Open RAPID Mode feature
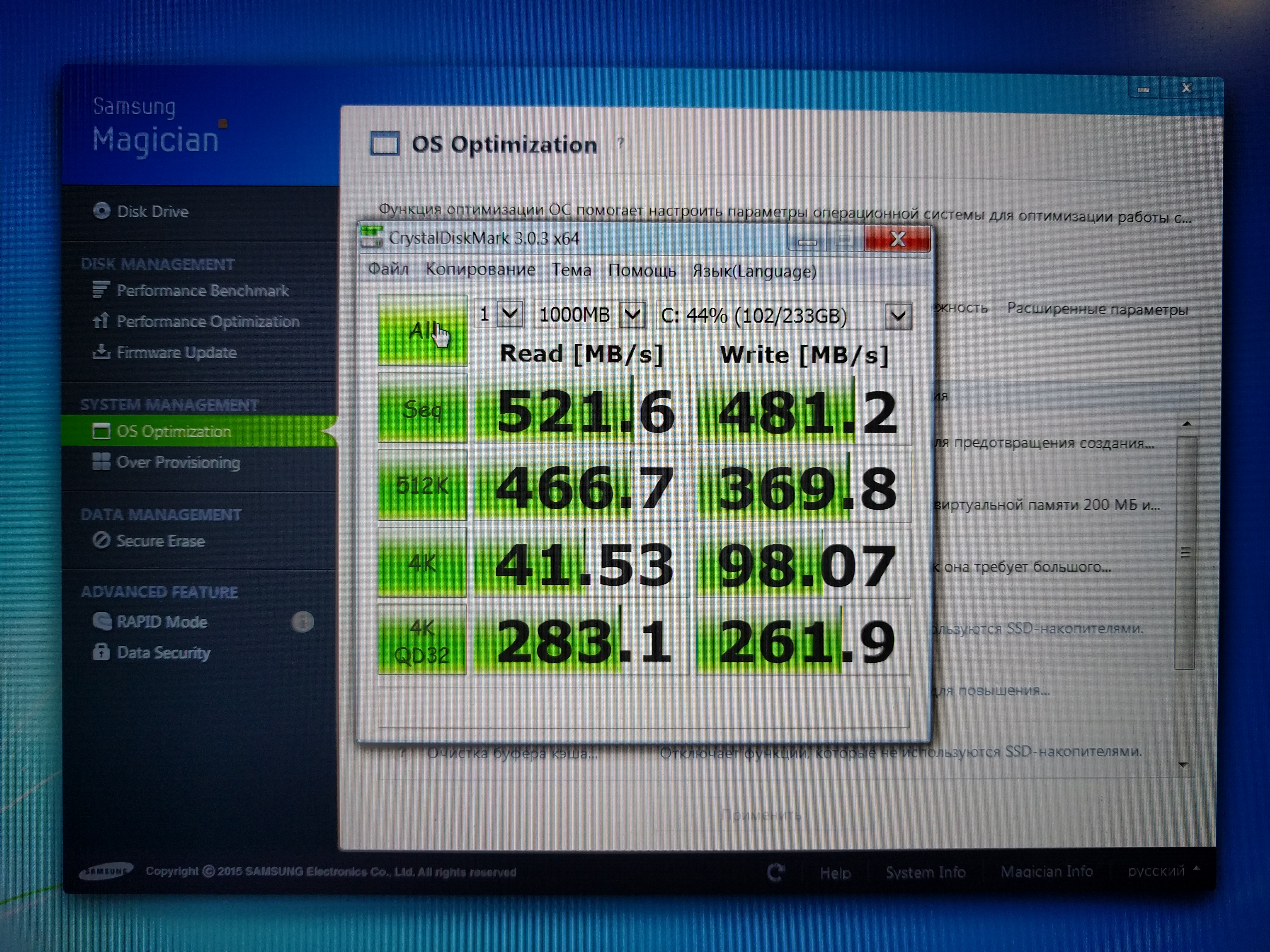1270x952 pixels. (x=161, y=622)
